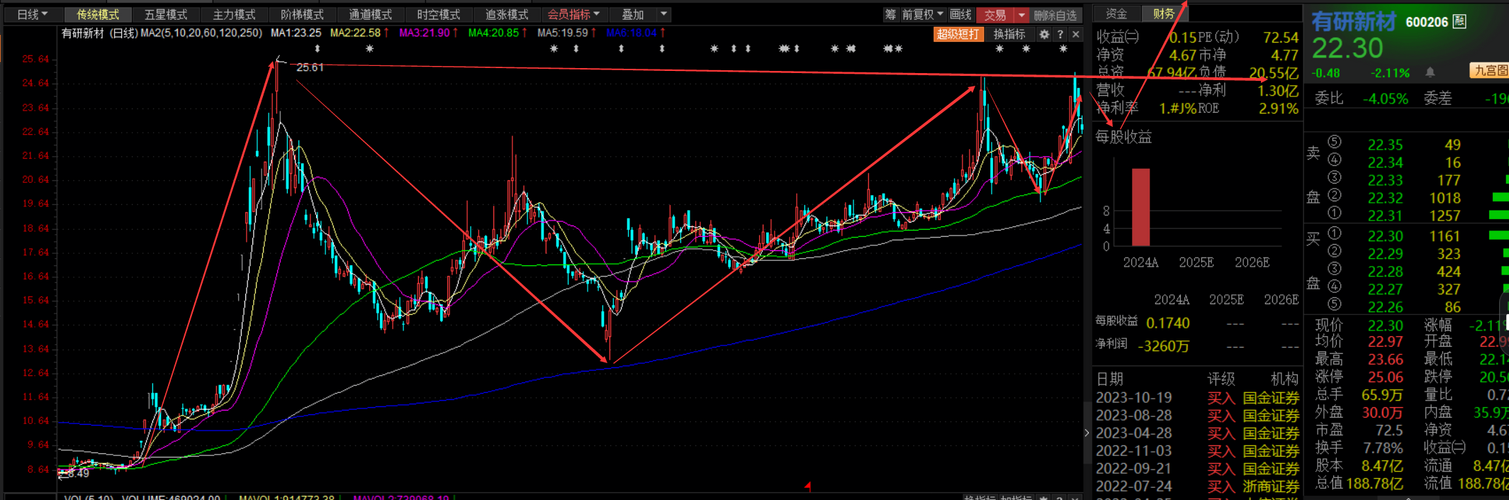
Task: Click 换指标 in the chart header
Action: pos(1009,34)
